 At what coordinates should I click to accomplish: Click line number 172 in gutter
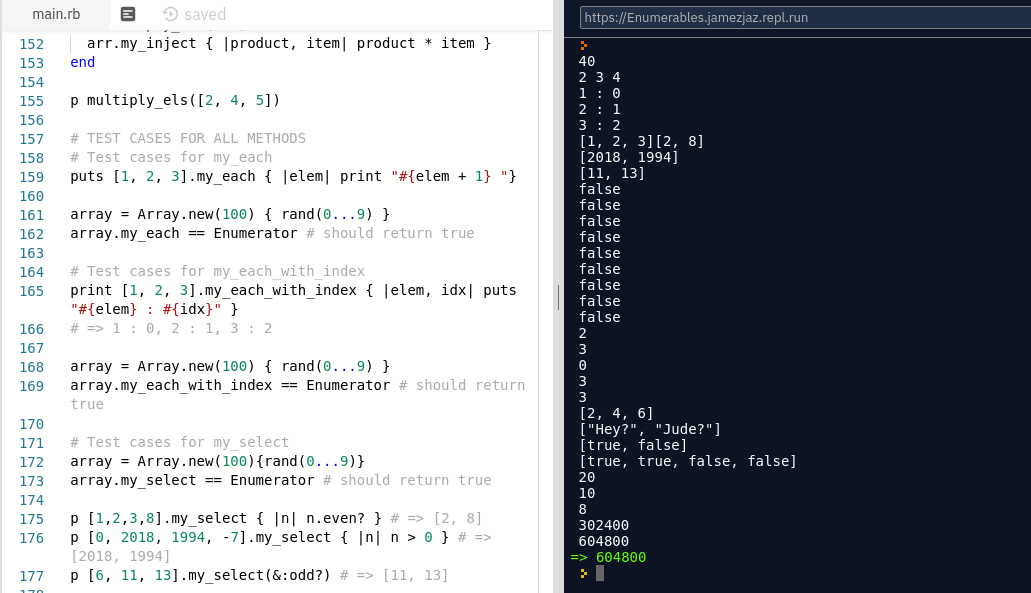click(x=32, y=462)
